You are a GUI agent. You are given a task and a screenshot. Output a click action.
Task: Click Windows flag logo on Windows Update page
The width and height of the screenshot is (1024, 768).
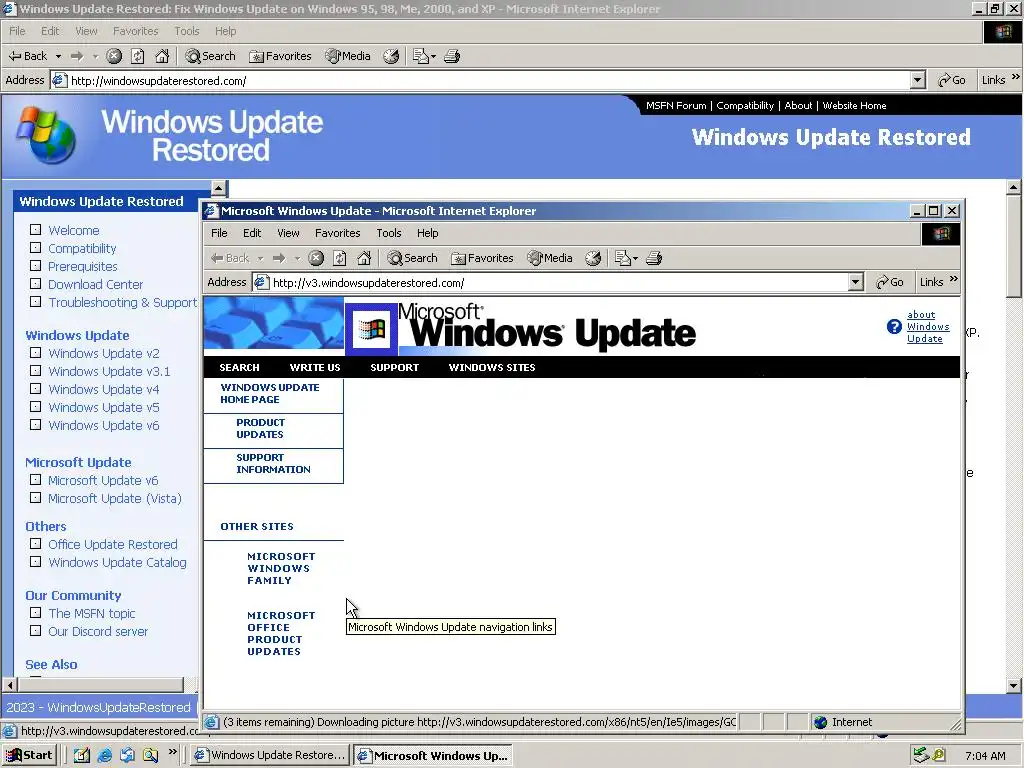click(371, 329)
